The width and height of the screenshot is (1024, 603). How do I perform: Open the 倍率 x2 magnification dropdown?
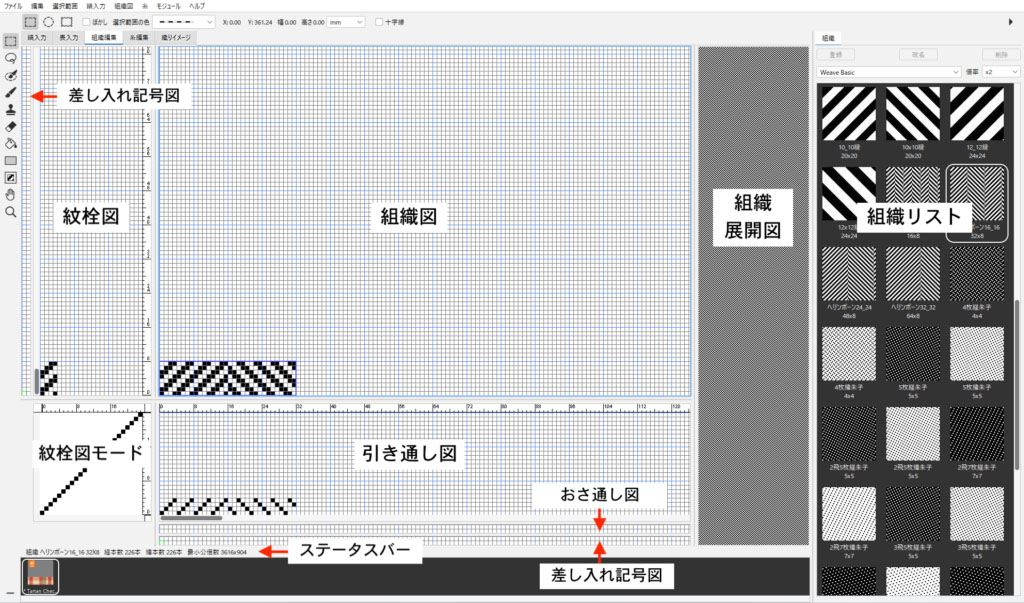coord(1001,72)
